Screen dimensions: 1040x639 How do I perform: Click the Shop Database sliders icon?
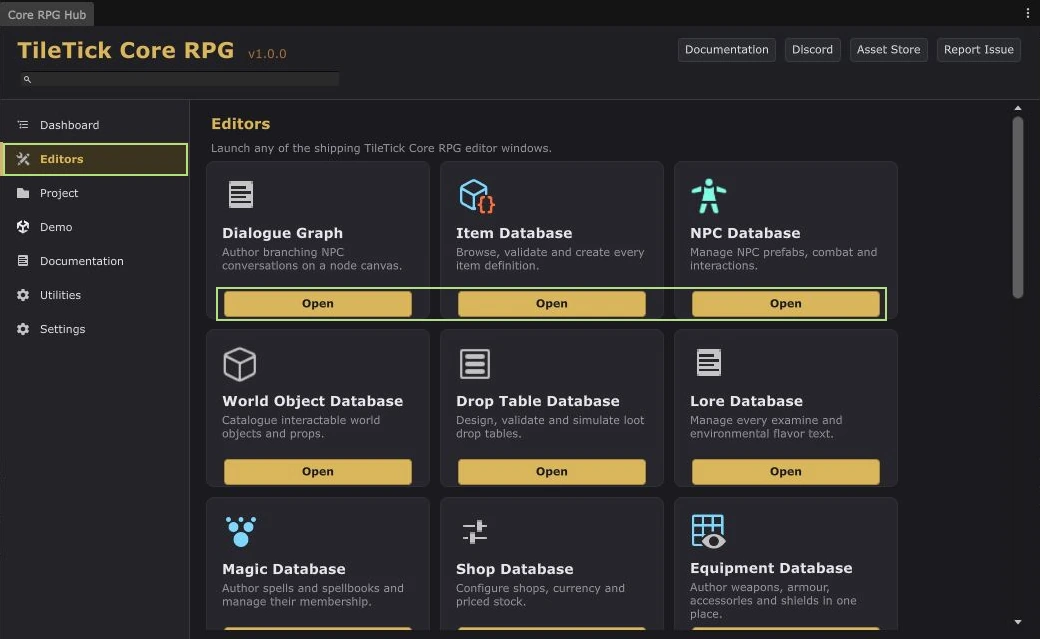coord(475,532)
